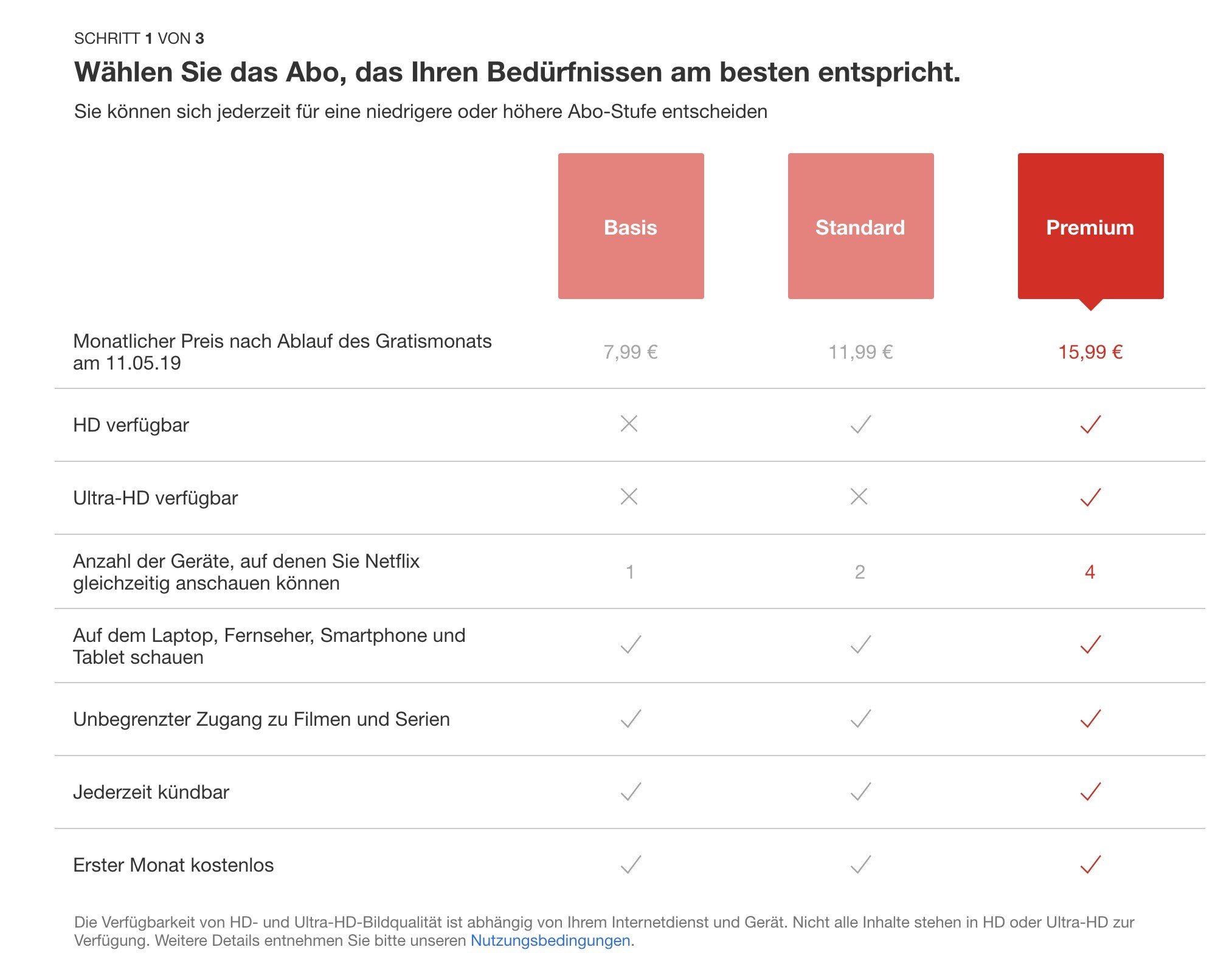
Task: Click the Premium price 15,99 €
Action: click(x=1090, y=352)
